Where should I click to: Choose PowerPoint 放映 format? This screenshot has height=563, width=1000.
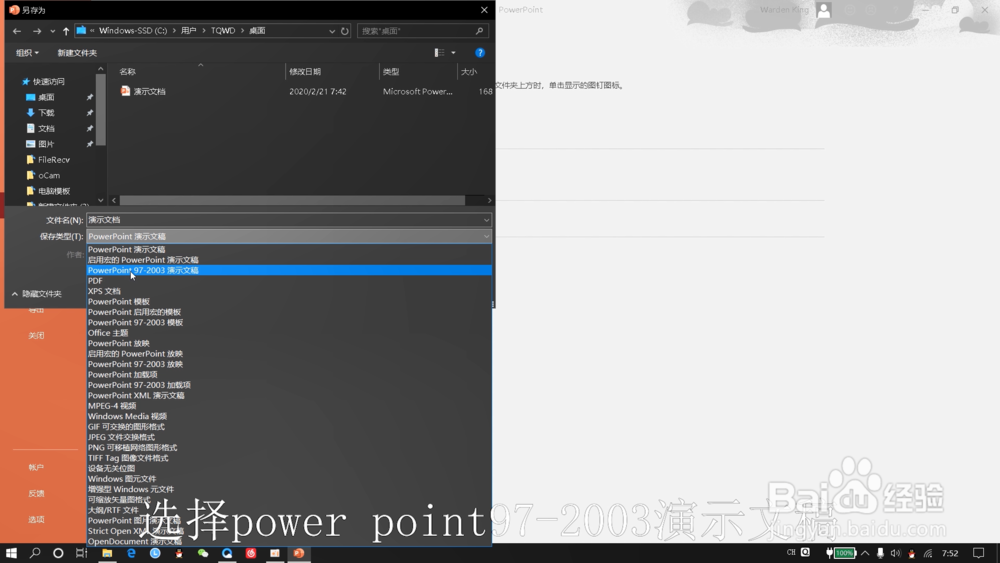(x=289, y=343)
